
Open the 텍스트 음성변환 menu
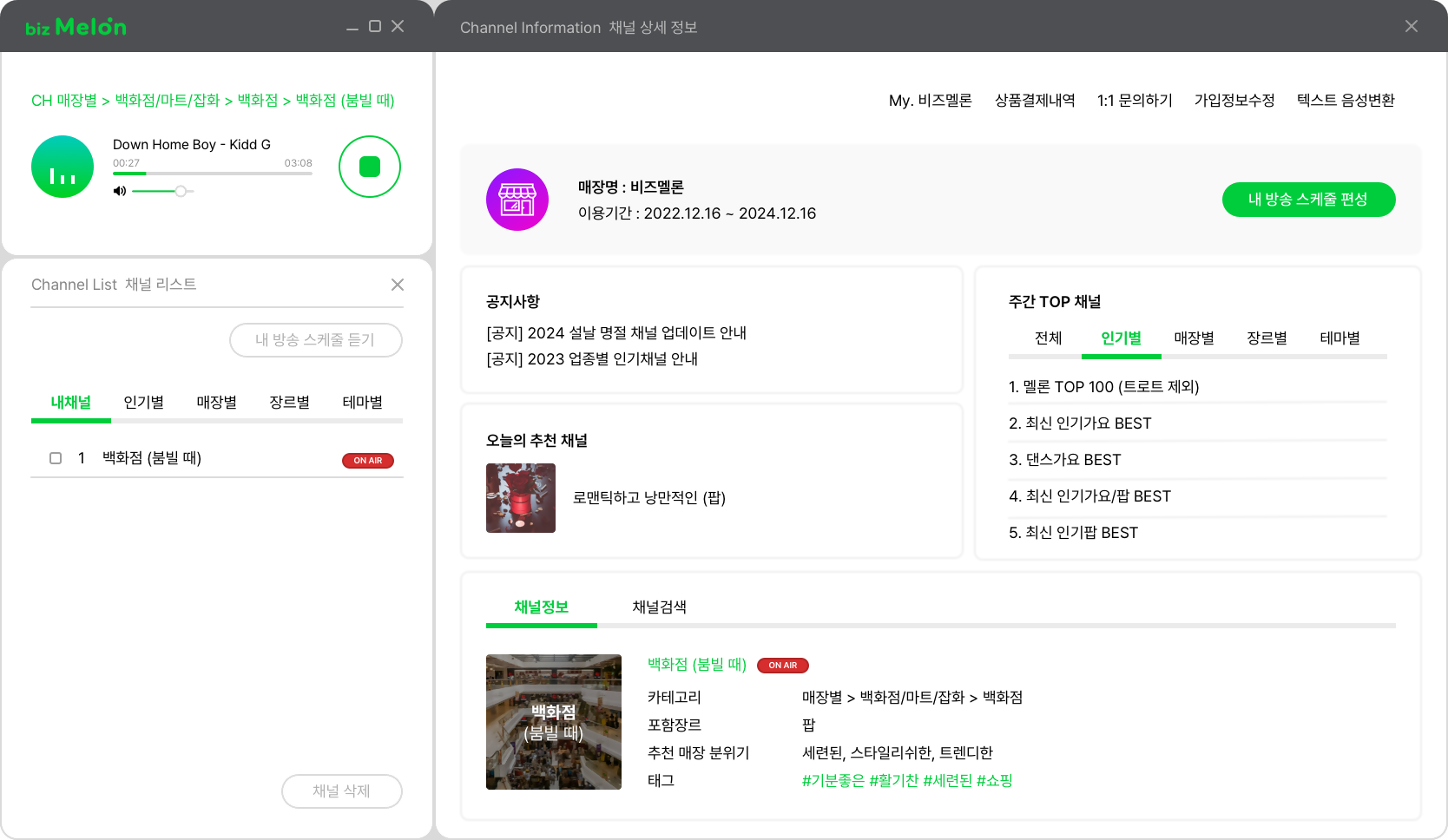point(1346,101)
